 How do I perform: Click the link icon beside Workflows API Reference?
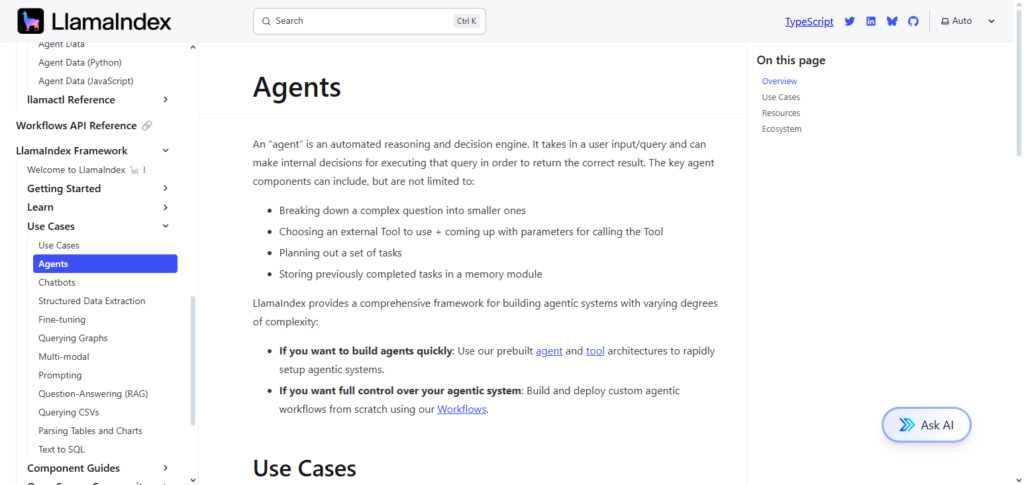(147, 125)
